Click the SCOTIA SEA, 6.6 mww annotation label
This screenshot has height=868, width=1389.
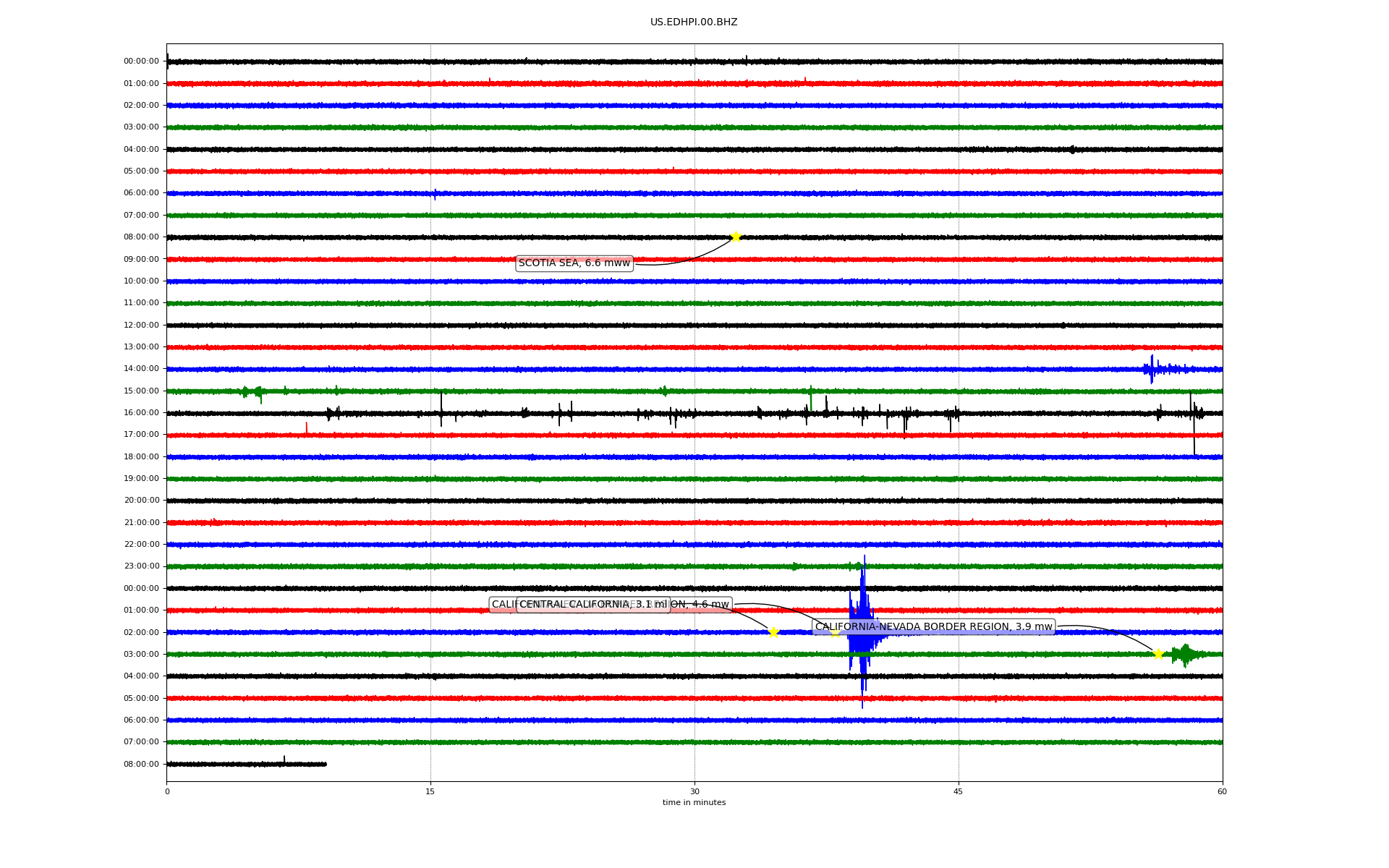point(574,263)
